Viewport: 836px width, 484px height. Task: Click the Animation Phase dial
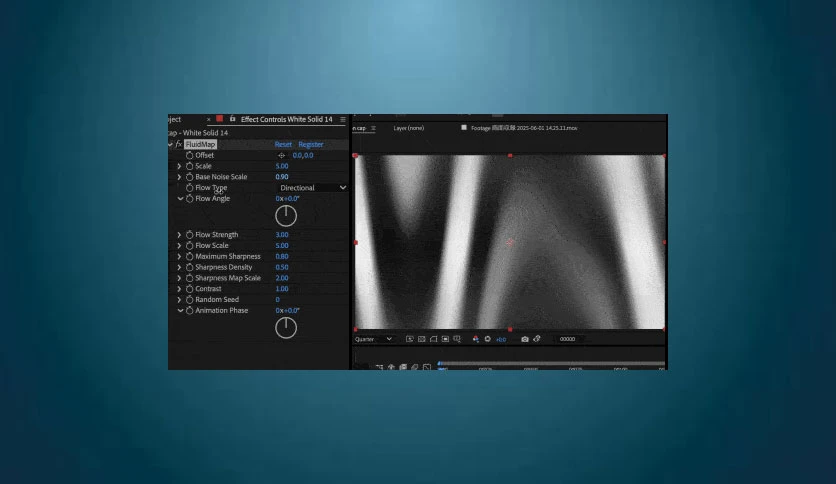[x=286, y=328]
